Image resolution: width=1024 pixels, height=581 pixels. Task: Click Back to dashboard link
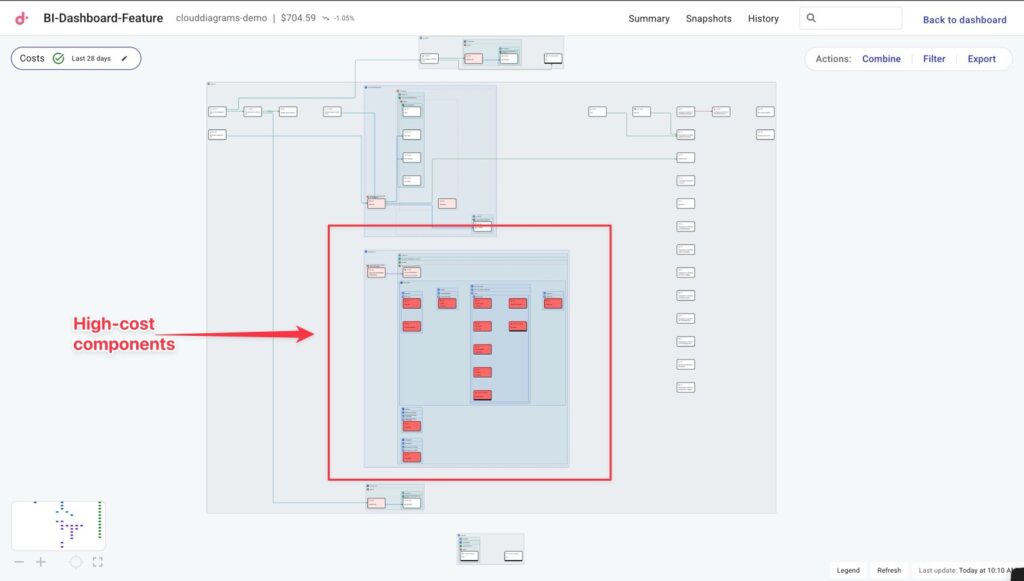pyautogui.click(x=964, y=20)
